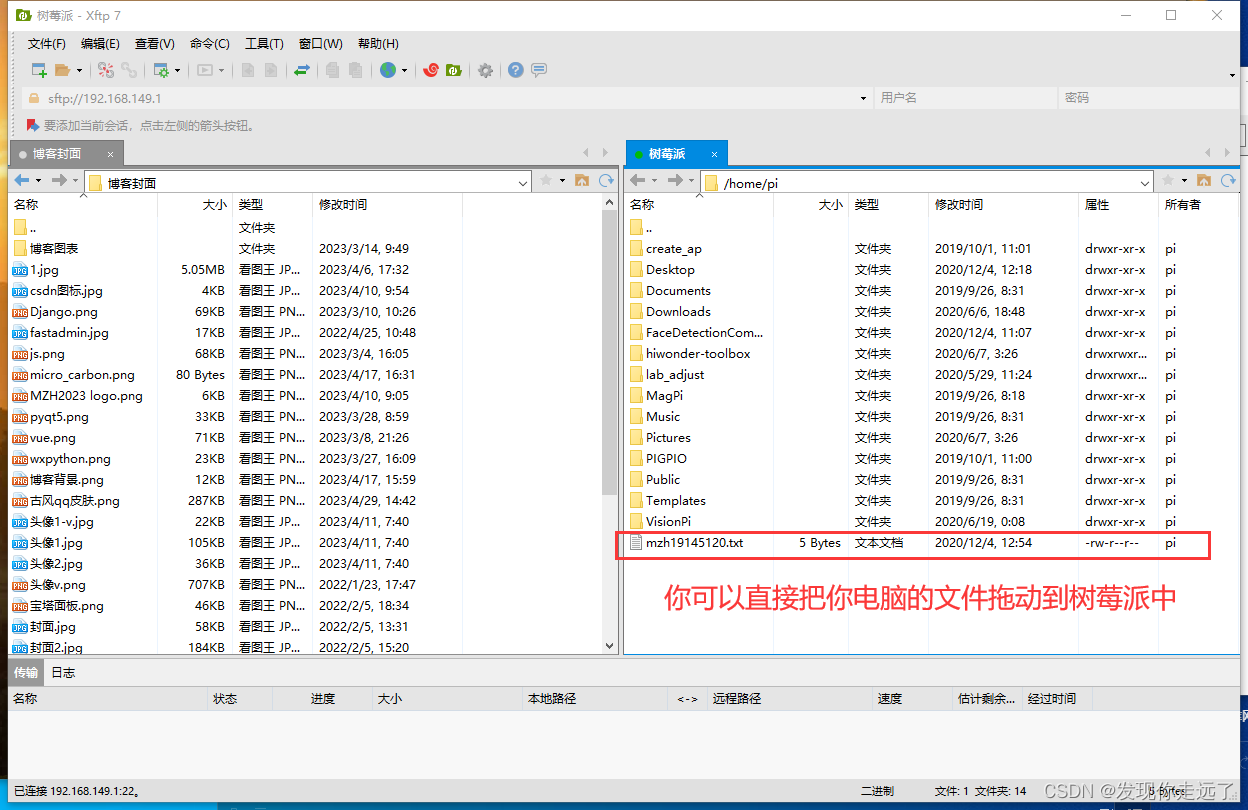Viewport: 1248px width, 810px height.
Task: Open the 窗口(W) menu
Action: (320, 44)
